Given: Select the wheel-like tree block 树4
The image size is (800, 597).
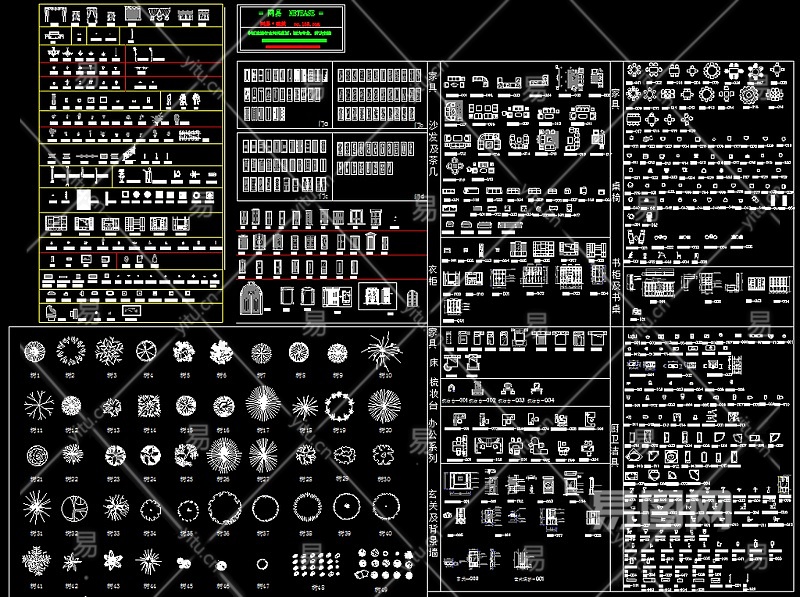Looking at the screenshot, I should [146, 351].
